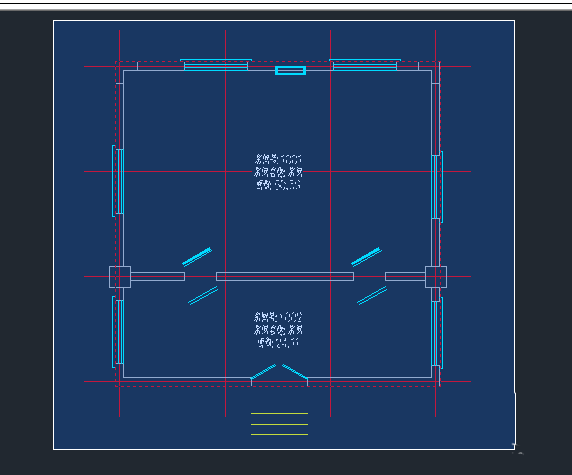Select the topmost yellow entrance step line
The height and width of the screenshot is (475, 572).
(x=279, y=413)
